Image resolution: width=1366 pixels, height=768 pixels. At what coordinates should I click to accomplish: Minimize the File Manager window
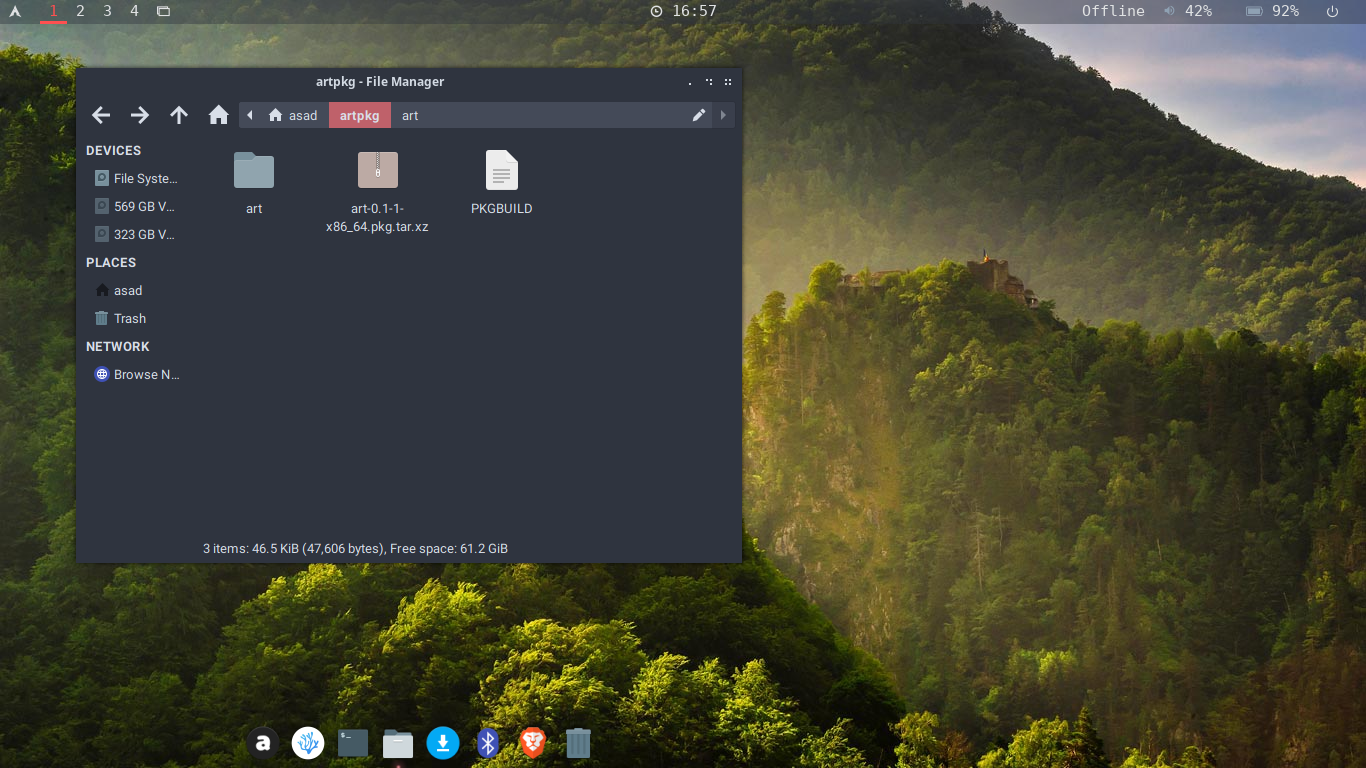tap(690, 82)
